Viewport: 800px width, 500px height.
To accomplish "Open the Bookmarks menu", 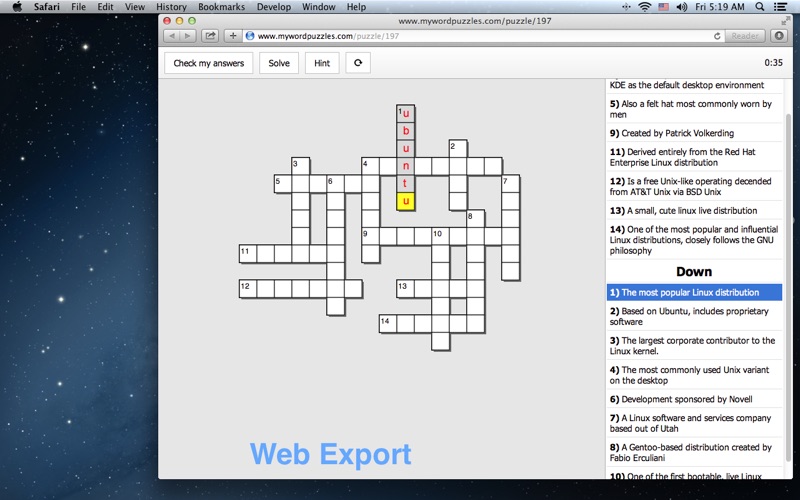I will tap(221, 7).
